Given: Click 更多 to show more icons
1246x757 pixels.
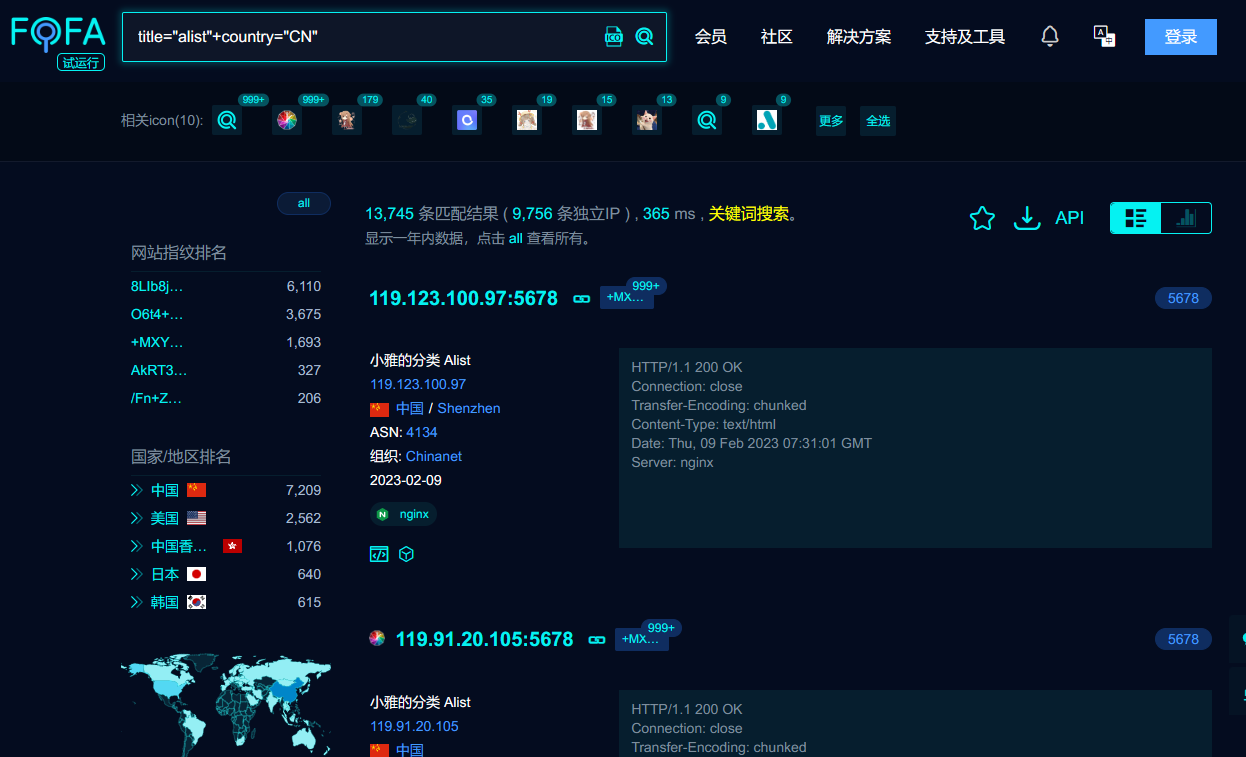Looking at the screenshot, I should point(831,121).
